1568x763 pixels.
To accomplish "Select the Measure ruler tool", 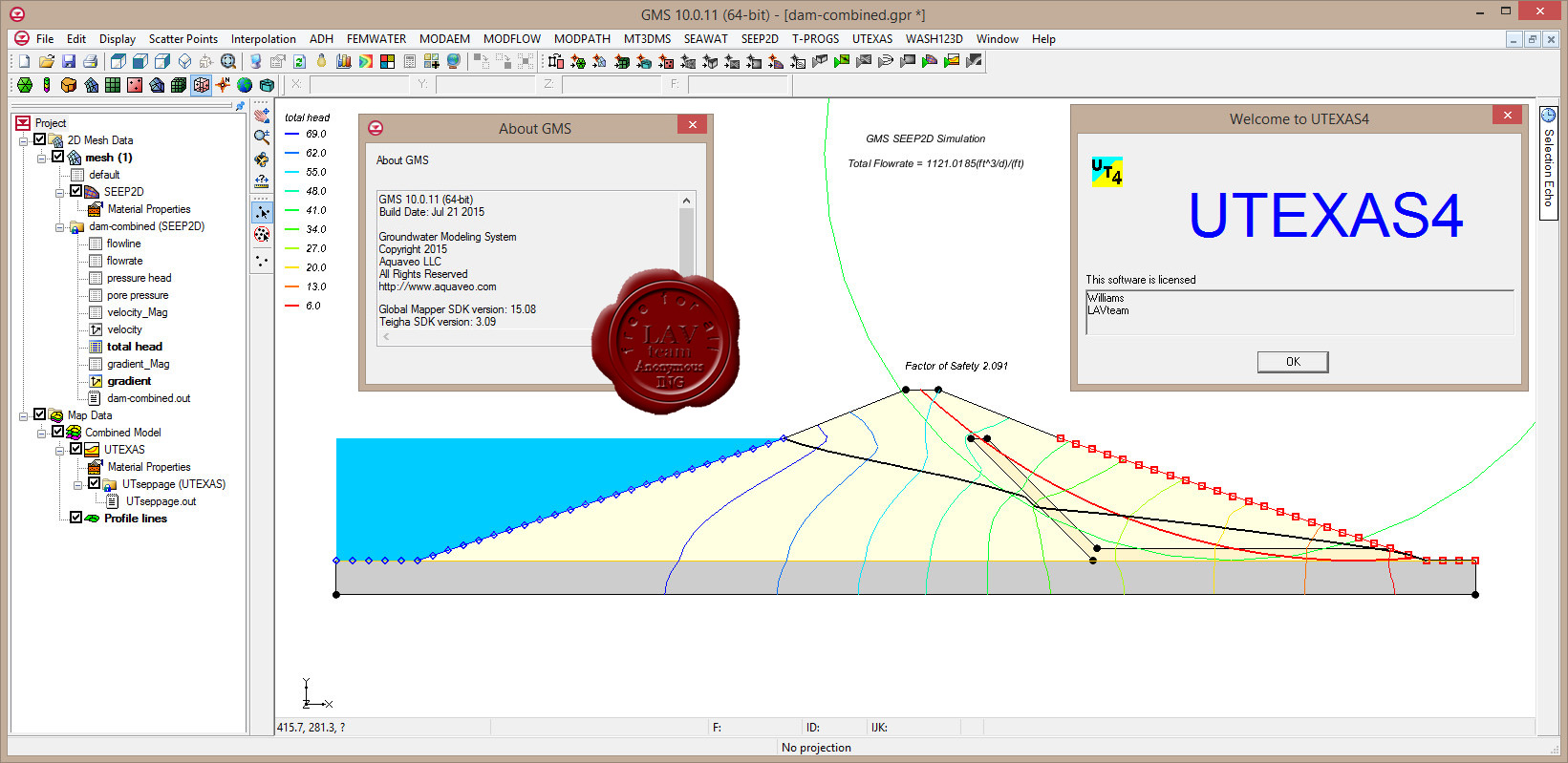I will 262,181.
